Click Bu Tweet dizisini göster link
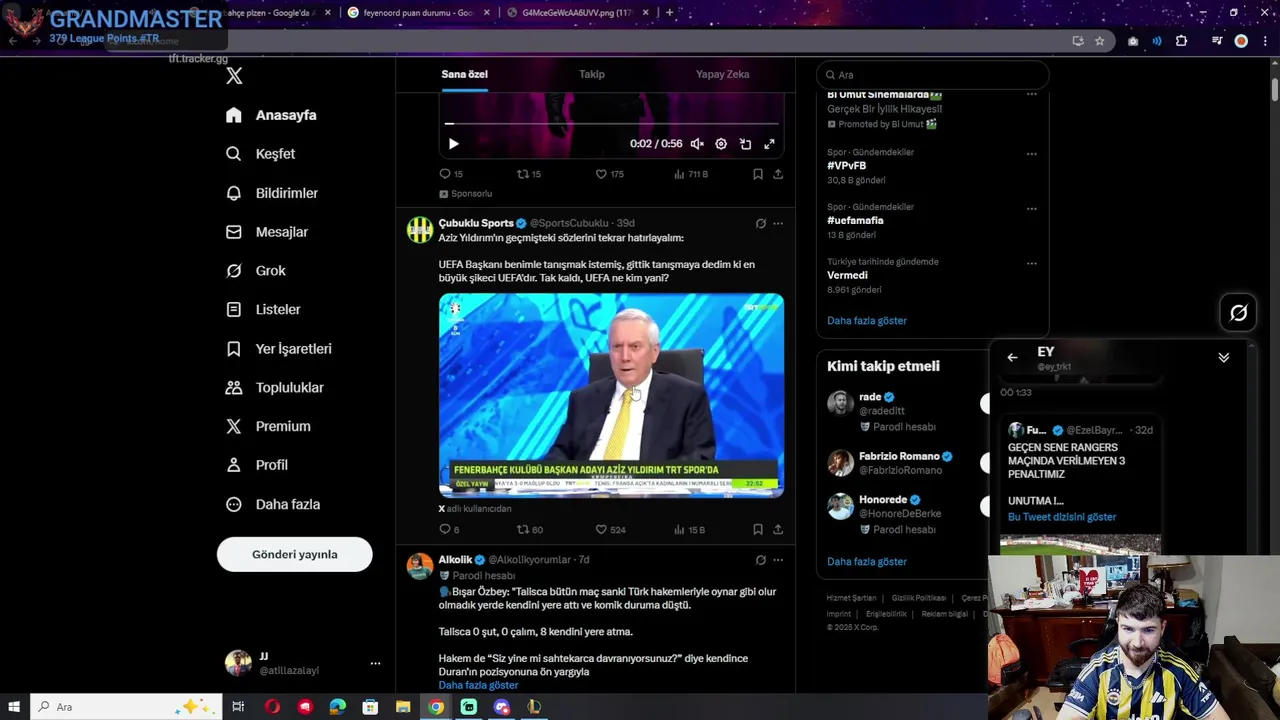 pos(1062,517)
